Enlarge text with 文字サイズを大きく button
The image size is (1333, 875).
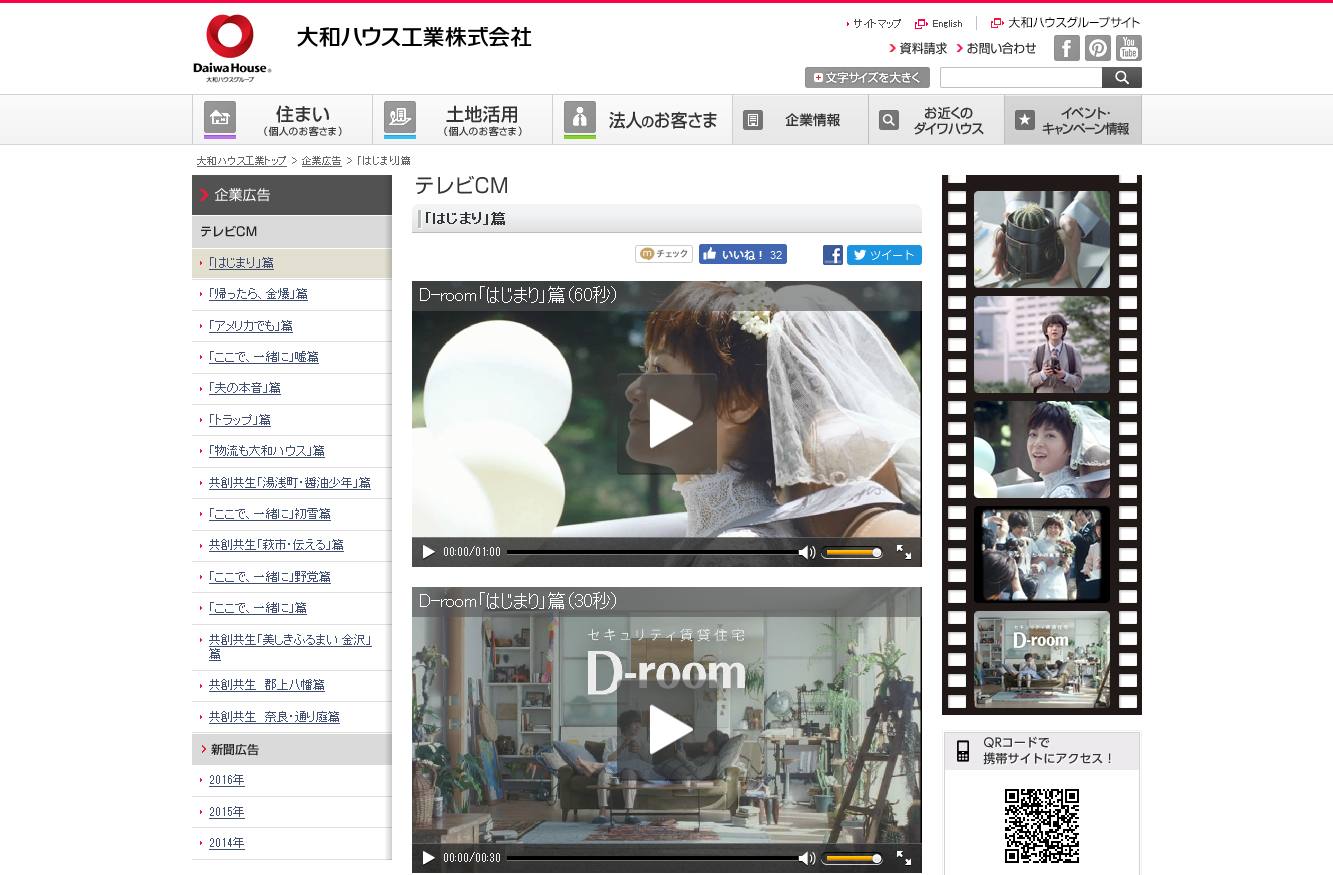(x=867, y=78)
